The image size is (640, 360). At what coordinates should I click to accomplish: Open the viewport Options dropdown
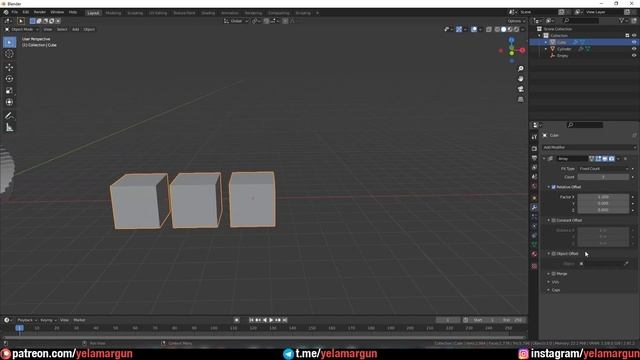pos(516,21)
